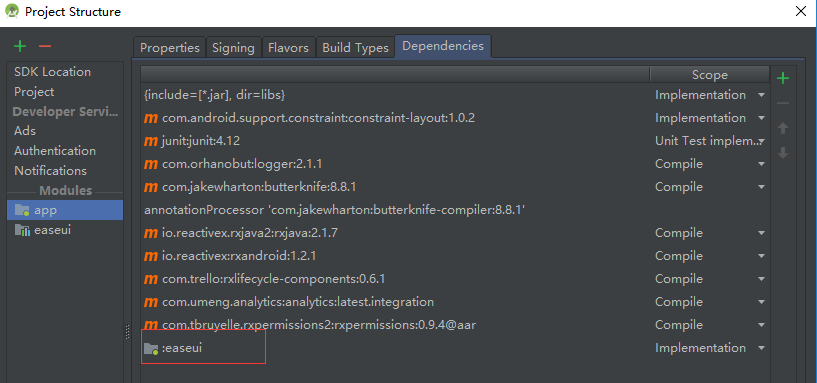This screenshot has height=383, width=817.
Task: Click the sidebar splitter handle
Action: tap(127, 332)
